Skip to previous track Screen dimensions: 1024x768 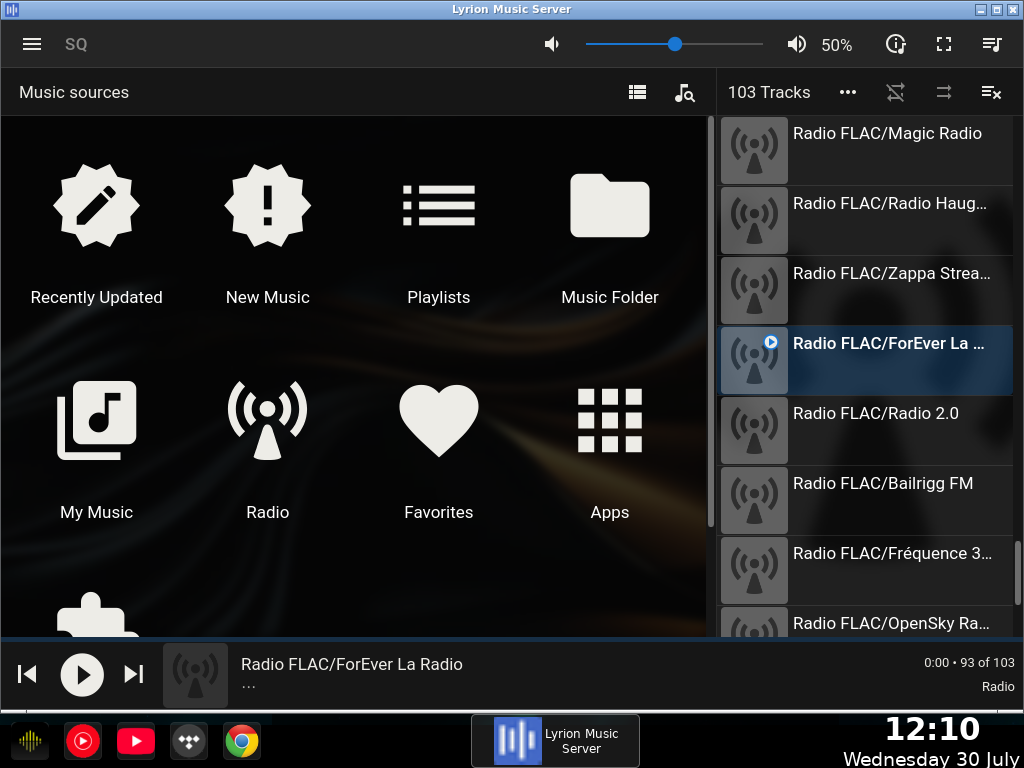tap(27, 674)
